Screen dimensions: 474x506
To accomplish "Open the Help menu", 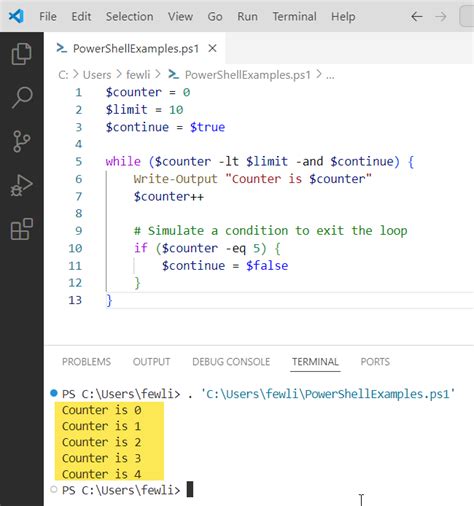I will click(x=343, y=16).
